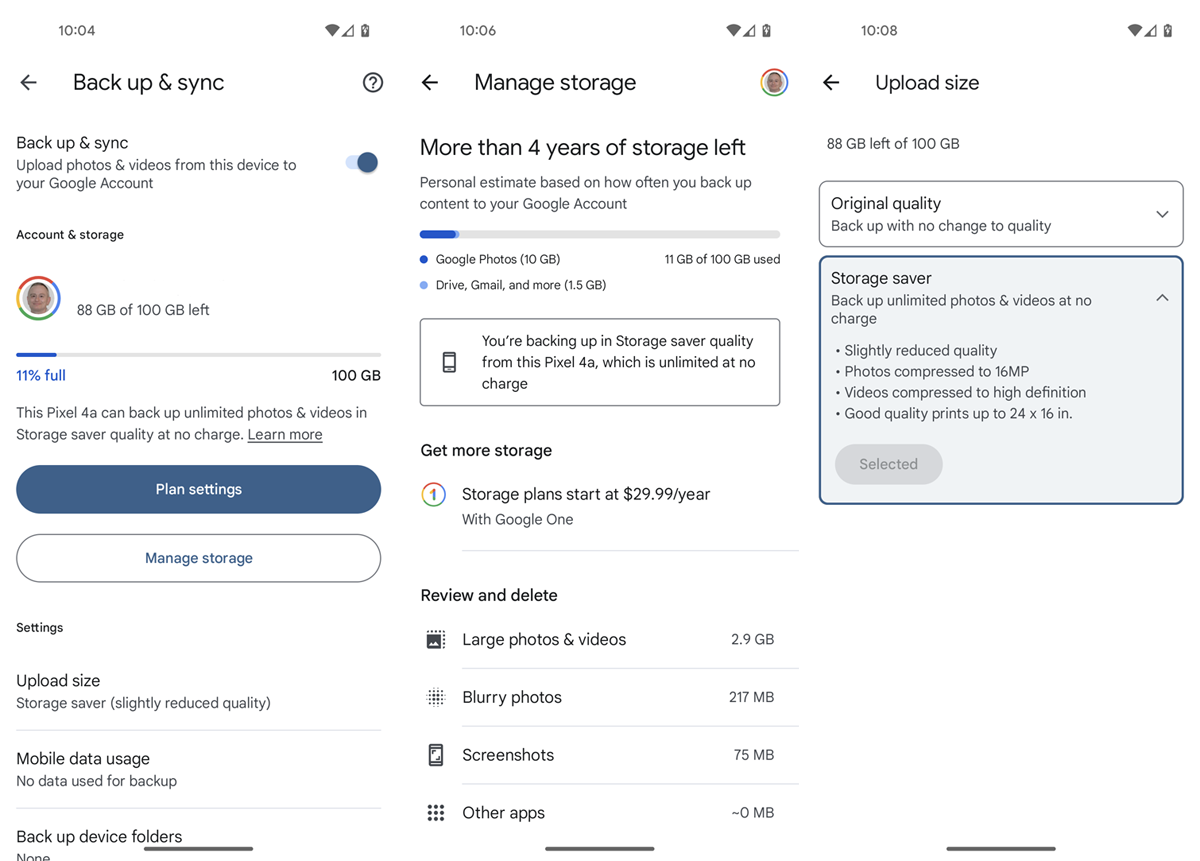The height and width of the screenshot is (861, 1200).
Task: Open the Google One colored icon
Action: 433,494
